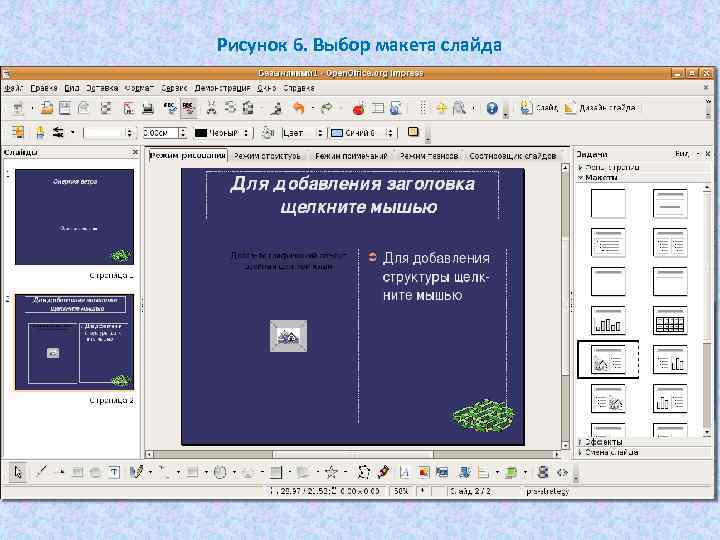Expand the Эффекты section
Image resolution: width=720 pixels, height=540 pixels.
tap(600, 442)
